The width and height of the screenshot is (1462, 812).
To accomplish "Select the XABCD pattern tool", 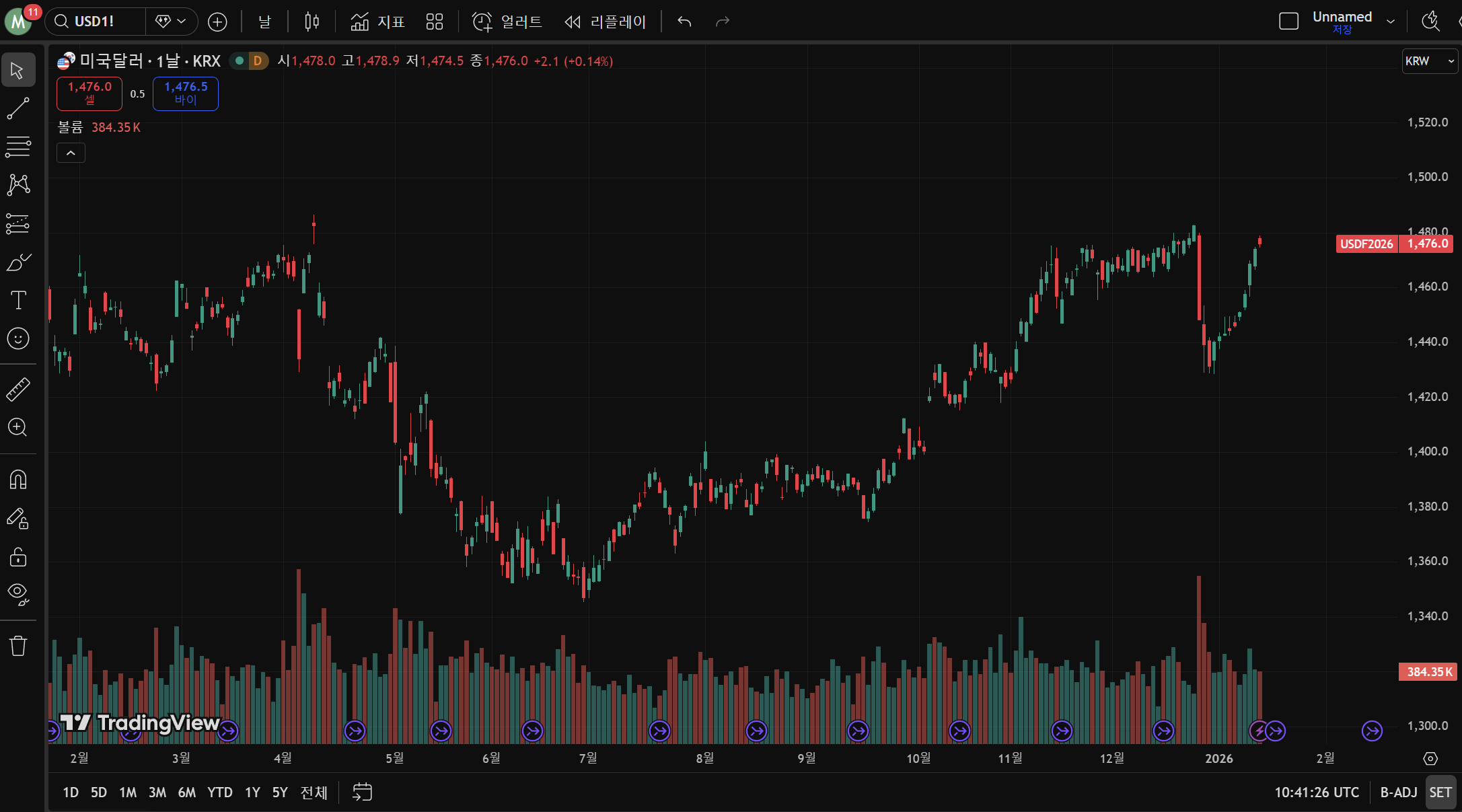I will tap(18, 185).
